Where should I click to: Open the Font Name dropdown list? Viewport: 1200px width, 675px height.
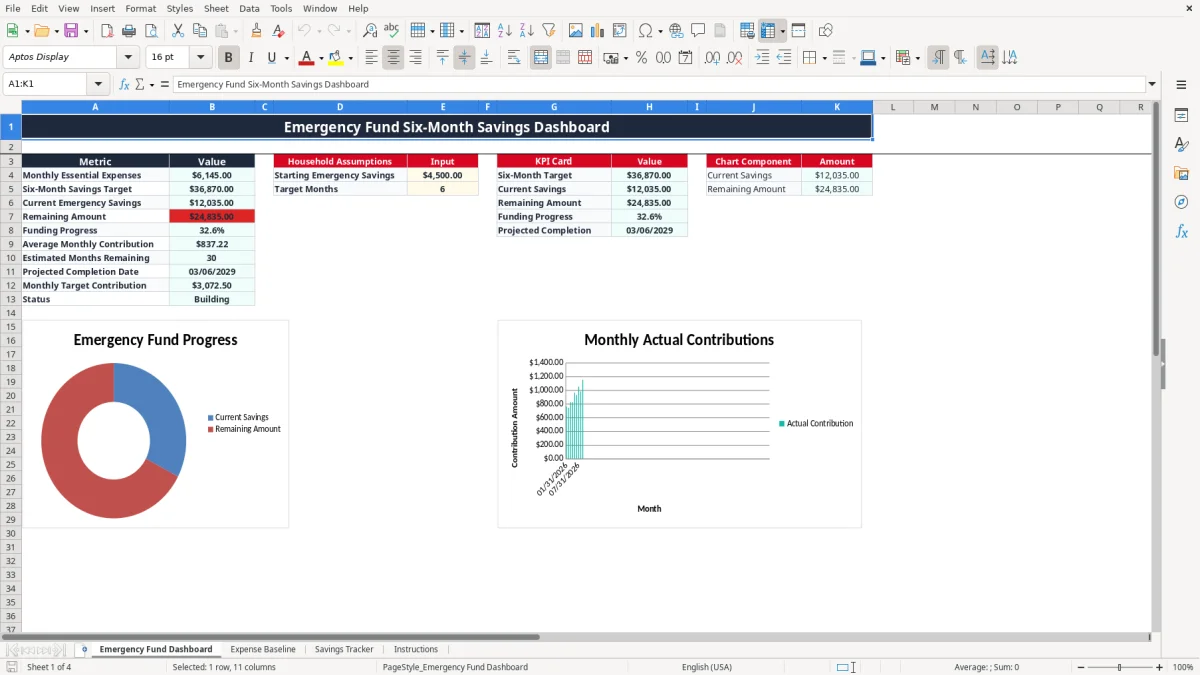[127, 58]
